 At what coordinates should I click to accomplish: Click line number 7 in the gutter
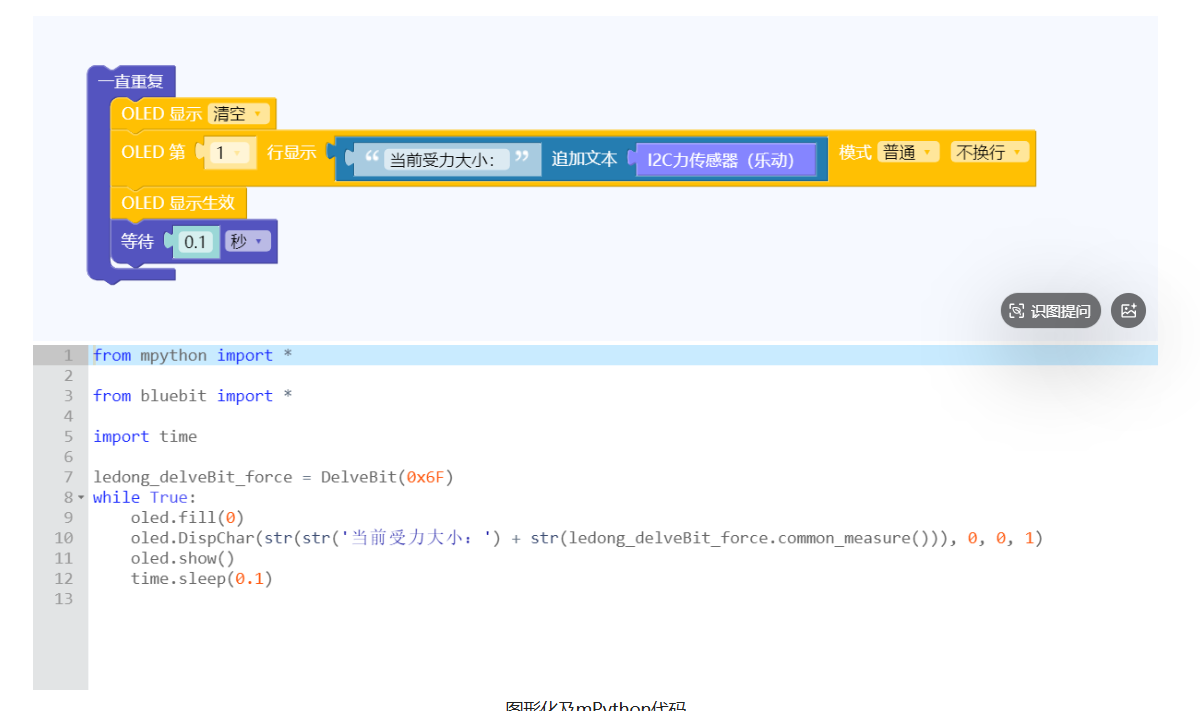[68, 477]
